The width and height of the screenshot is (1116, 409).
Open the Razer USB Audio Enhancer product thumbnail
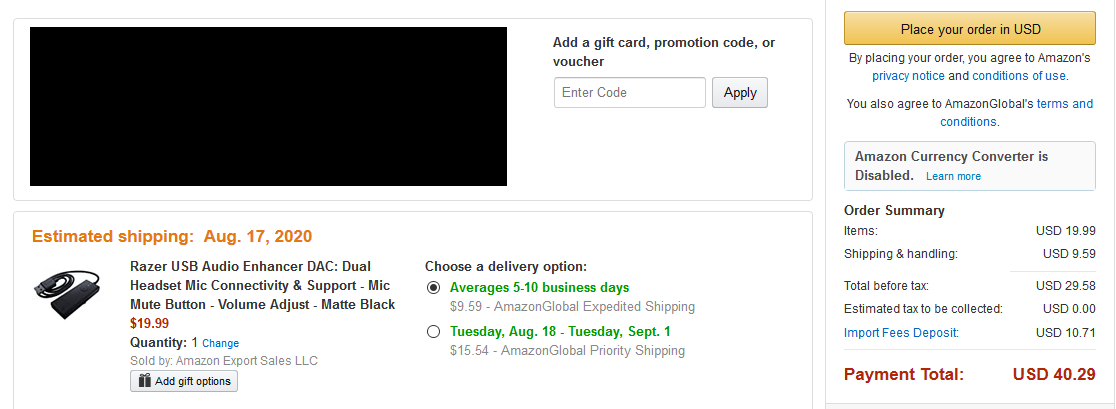pyautogui.click(x=67, y=294)
